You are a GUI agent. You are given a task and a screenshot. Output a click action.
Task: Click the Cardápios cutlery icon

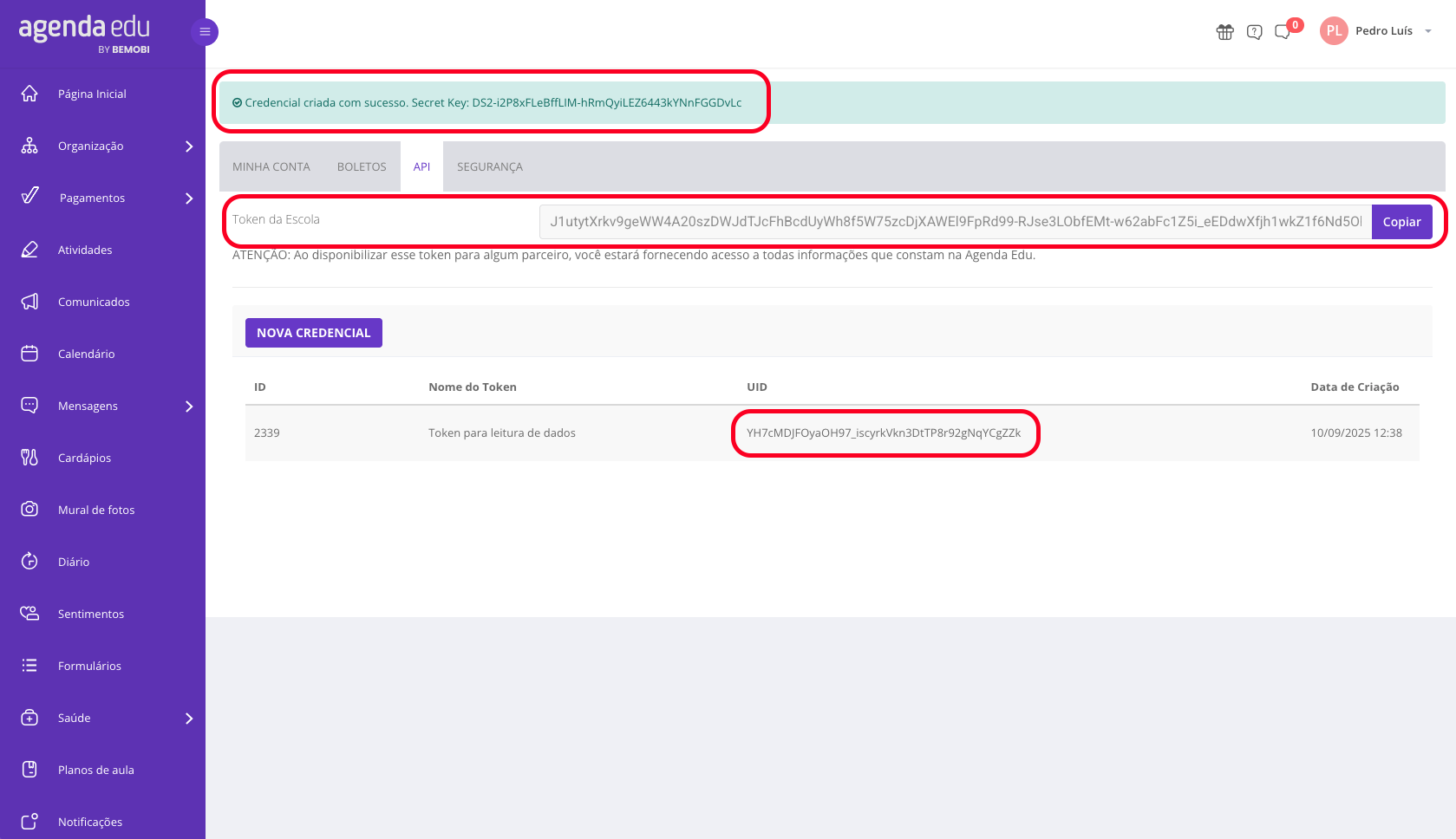[x=29, y=458]
